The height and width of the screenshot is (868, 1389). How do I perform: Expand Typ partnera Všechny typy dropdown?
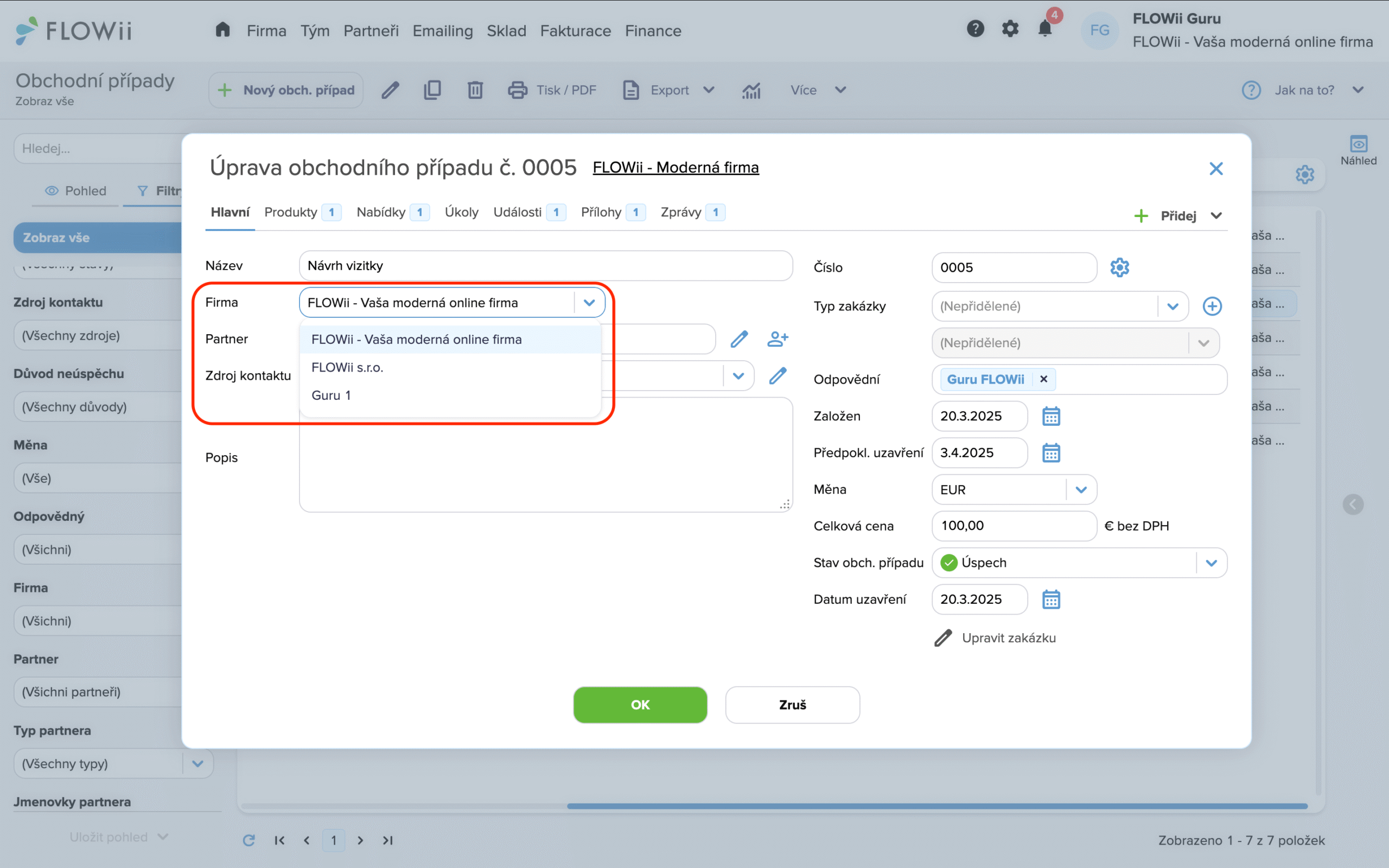click(197, 763)
